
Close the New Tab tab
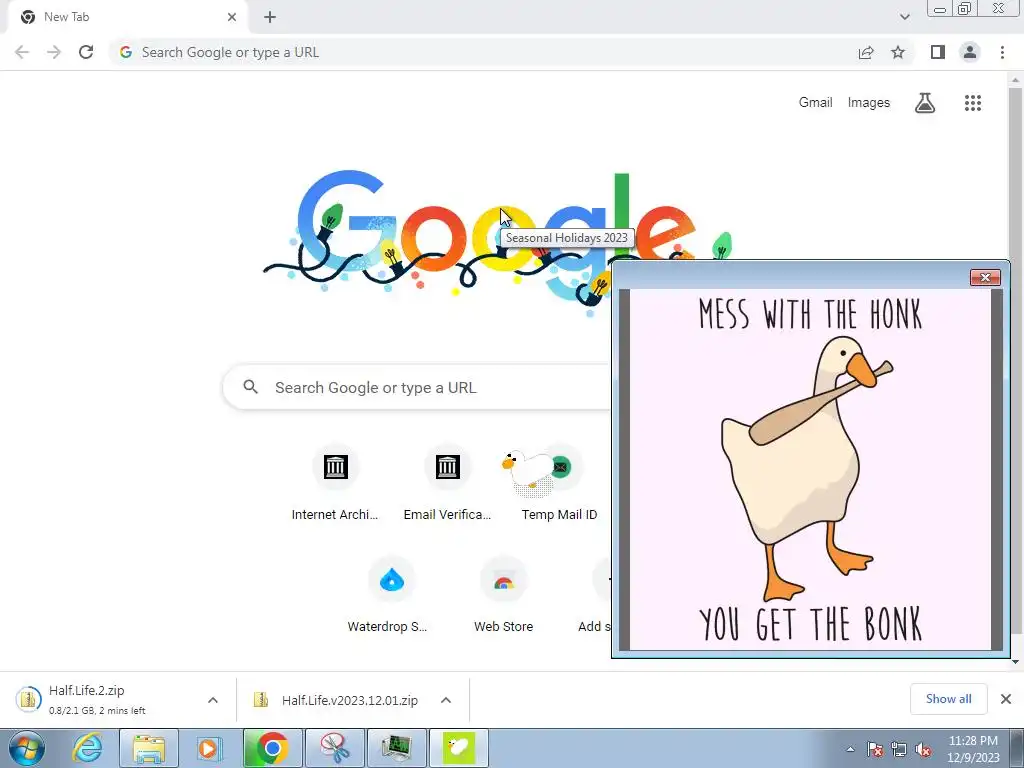pyautogui.click(x=232, y=17)
